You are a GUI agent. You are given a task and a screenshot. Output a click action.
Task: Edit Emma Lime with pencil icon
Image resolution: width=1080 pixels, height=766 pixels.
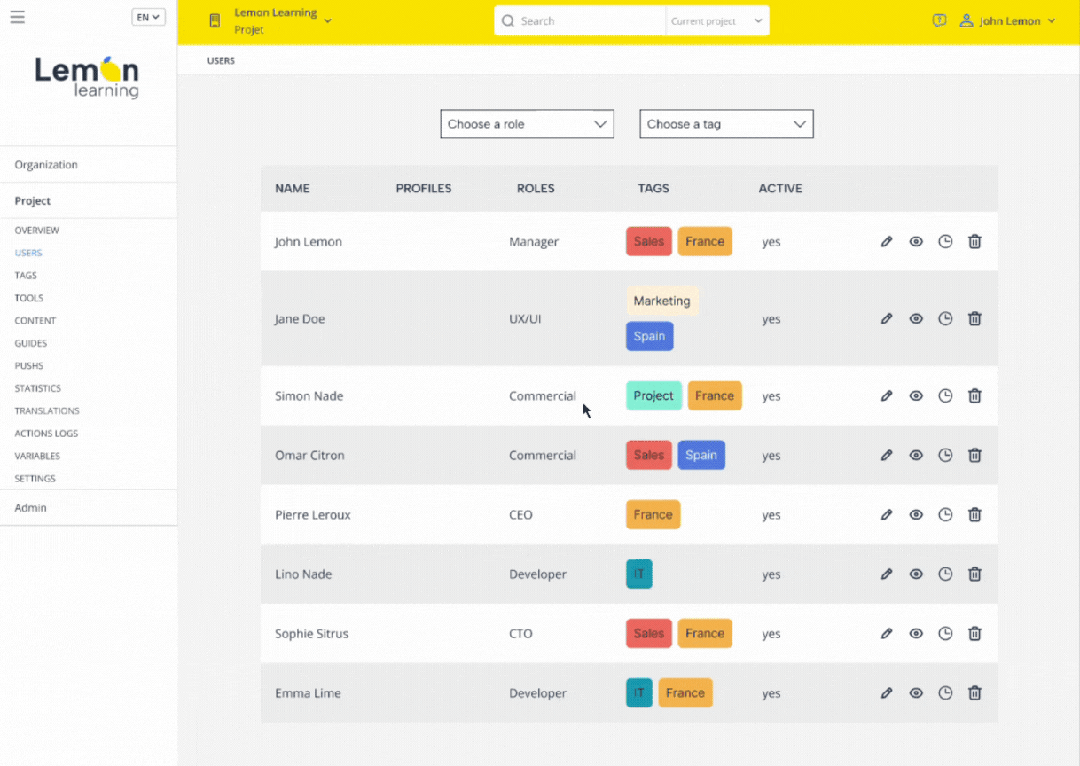pos(886,693)
